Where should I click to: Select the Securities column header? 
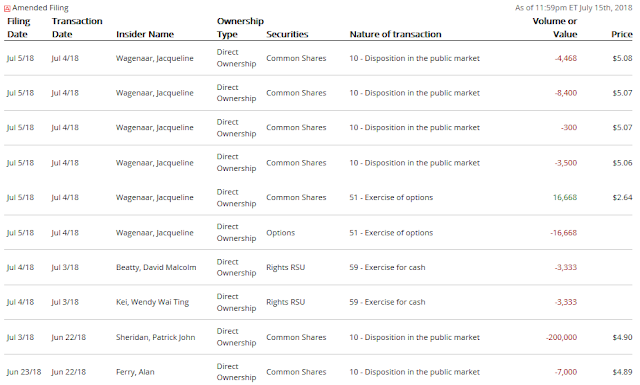click(x=287, y=34)
